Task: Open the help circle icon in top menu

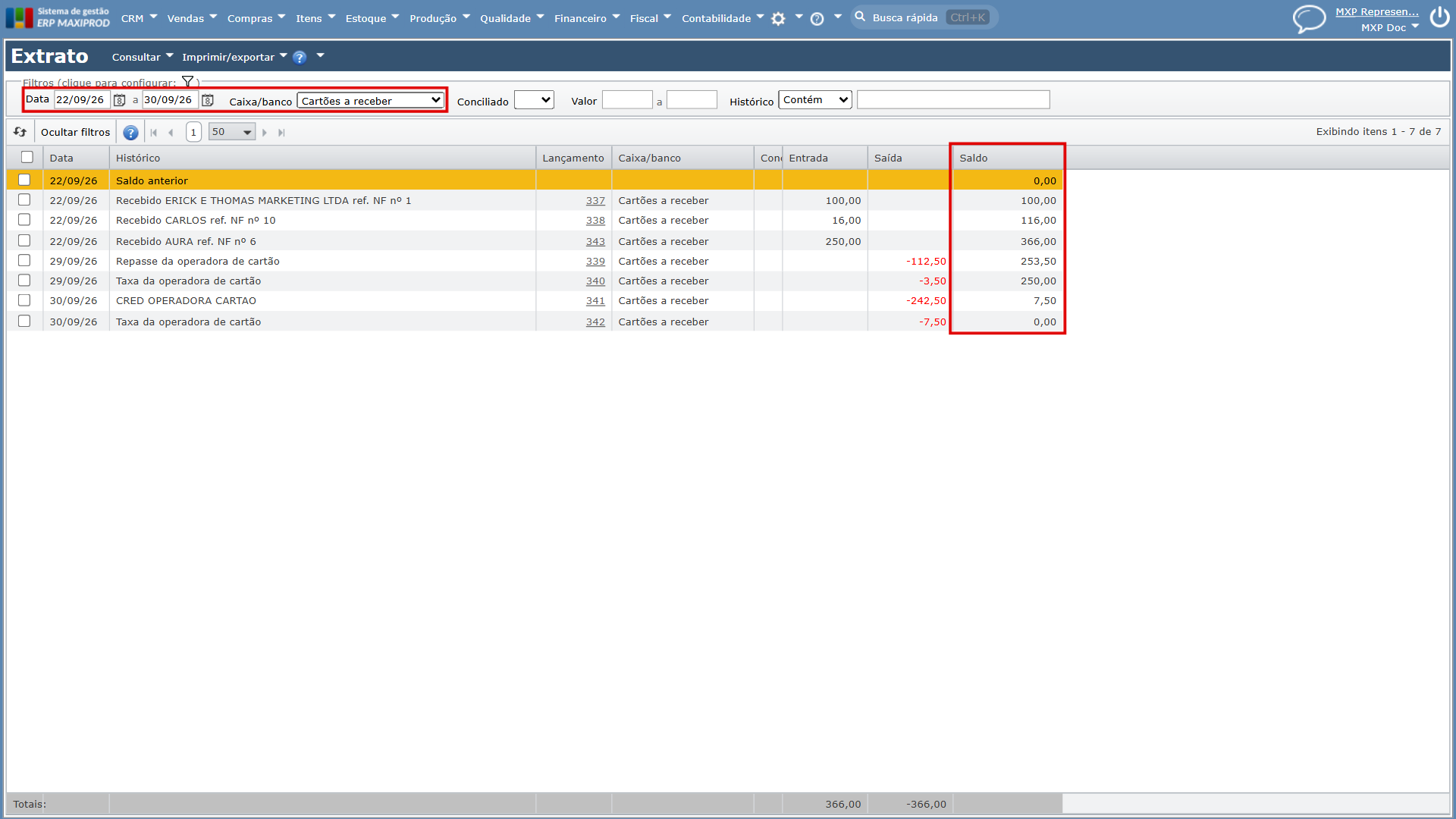Action: 817,19
